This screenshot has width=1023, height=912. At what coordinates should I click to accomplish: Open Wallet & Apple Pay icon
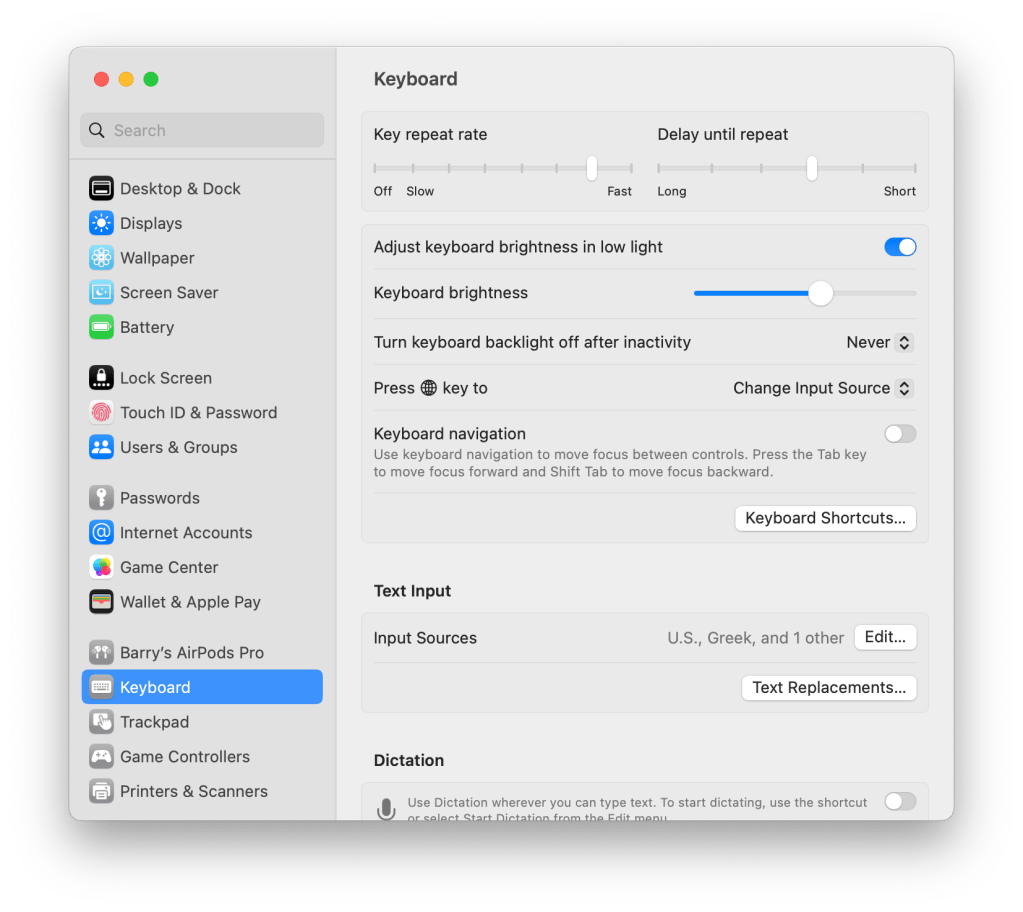coord(101,602)
